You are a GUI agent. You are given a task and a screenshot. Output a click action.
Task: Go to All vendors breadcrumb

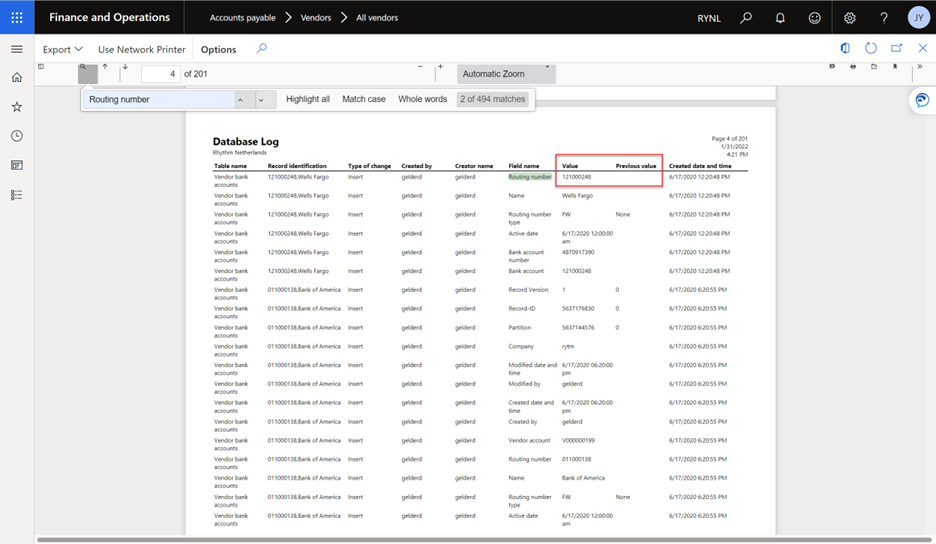377,18
